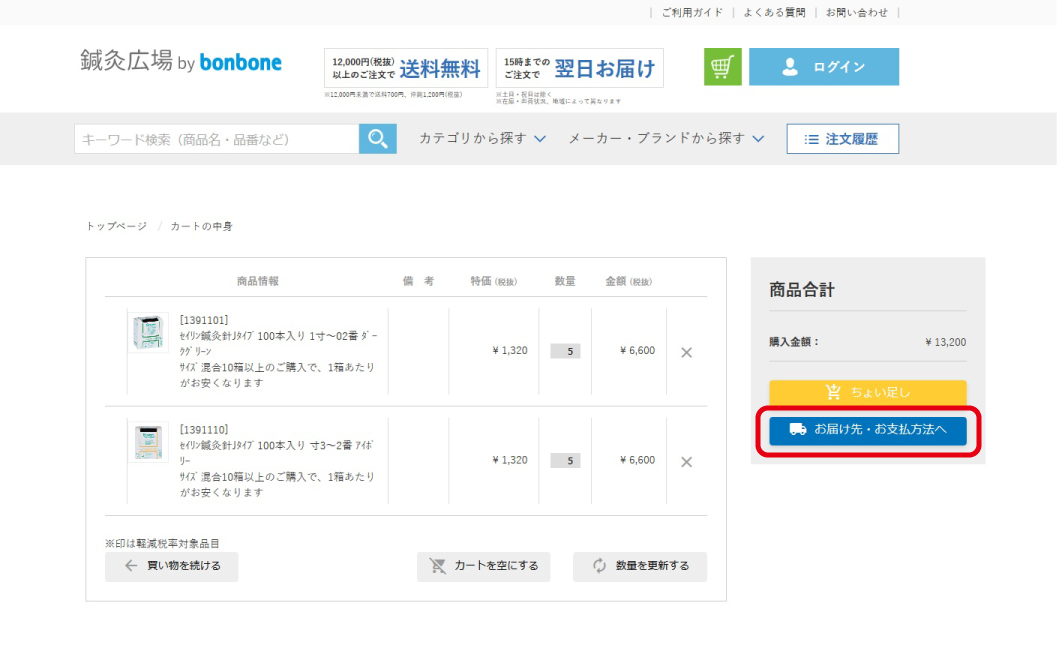The width and height of the screenshot is (1057, 654).
Task: Expand カテゴリから探す dropdown
Action: (482, 139)
